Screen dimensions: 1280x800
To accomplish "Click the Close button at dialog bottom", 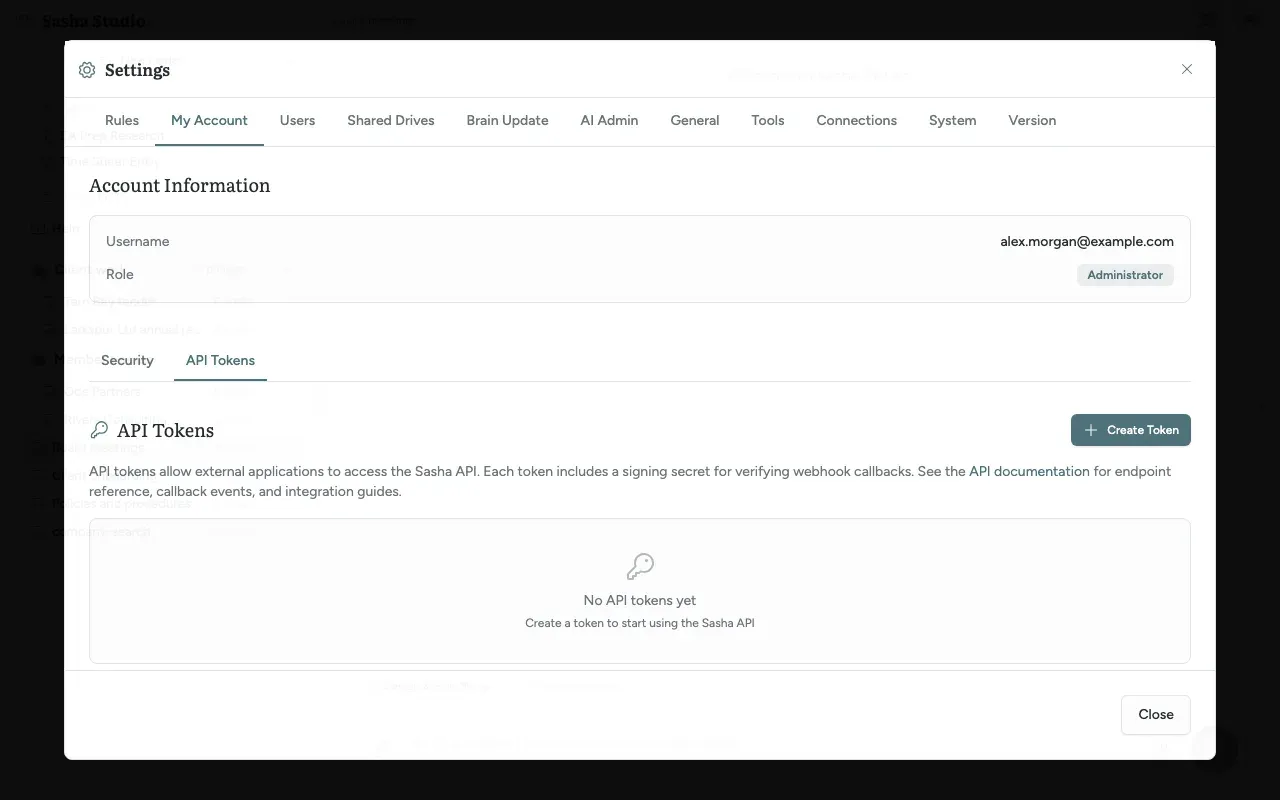I will [1156, 715].
